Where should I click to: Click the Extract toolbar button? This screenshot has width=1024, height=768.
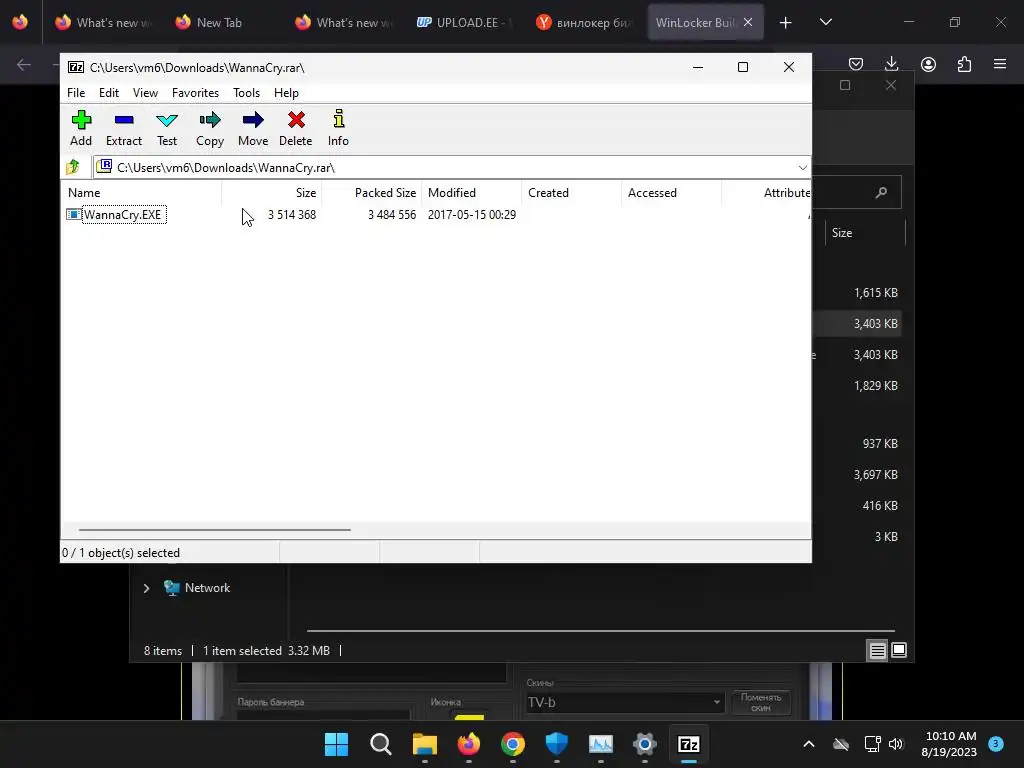pyautogui.click(x=123, y=128)
